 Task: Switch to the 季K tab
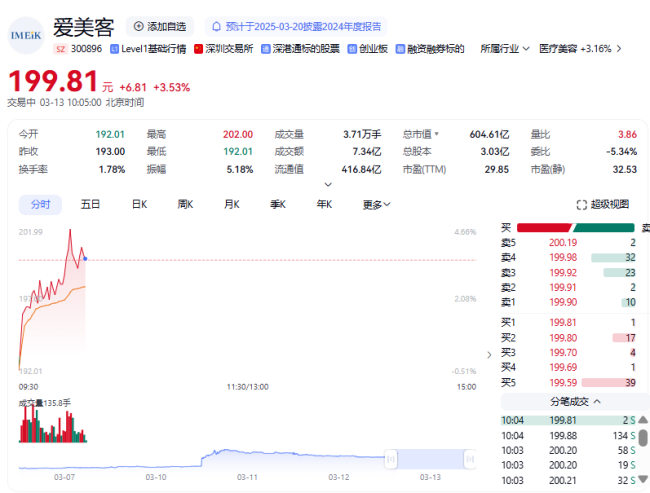pyautogui.click(x=278, y=204)
